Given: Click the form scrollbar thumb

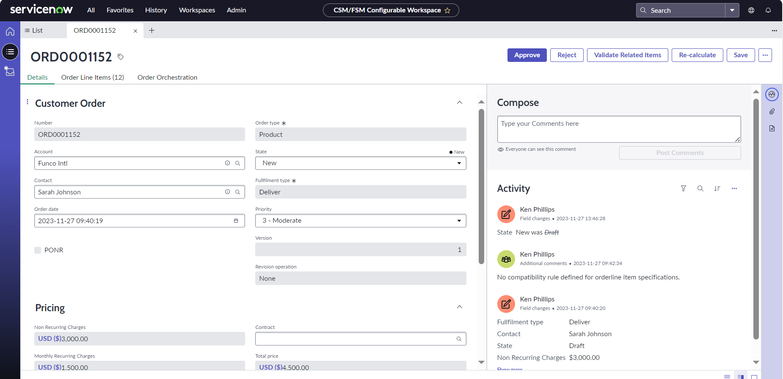Looking at the screenshot, I should click(481, 186).
